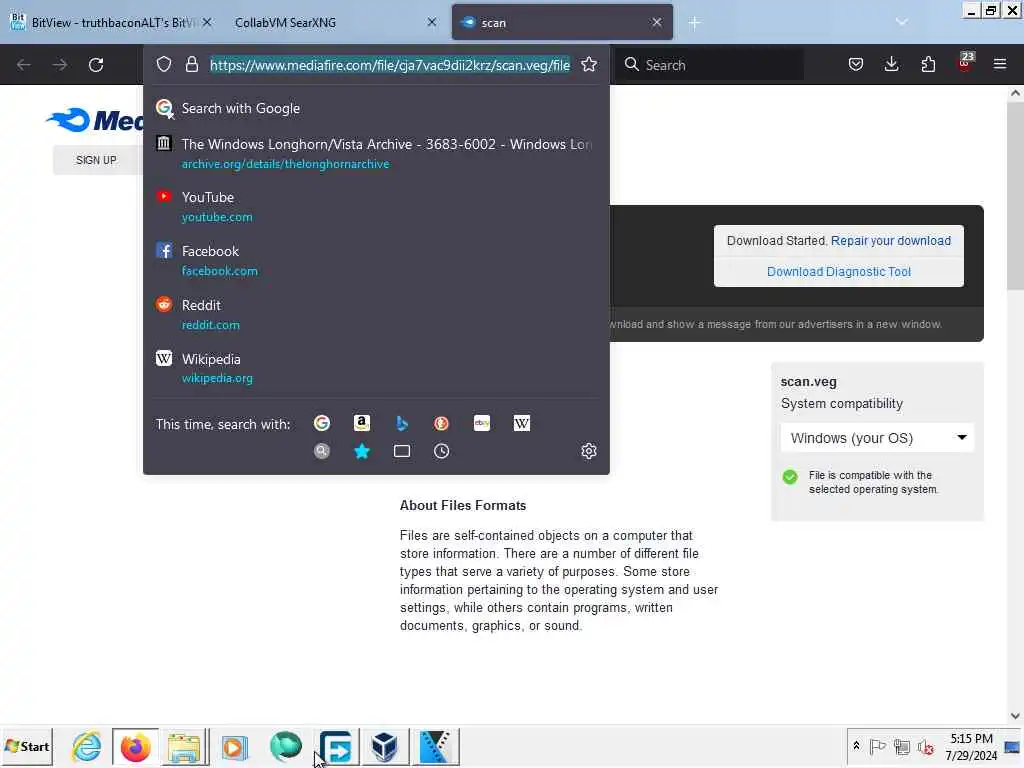
Task: Show hidden tray icons arrow
Action: coord(856,746)
